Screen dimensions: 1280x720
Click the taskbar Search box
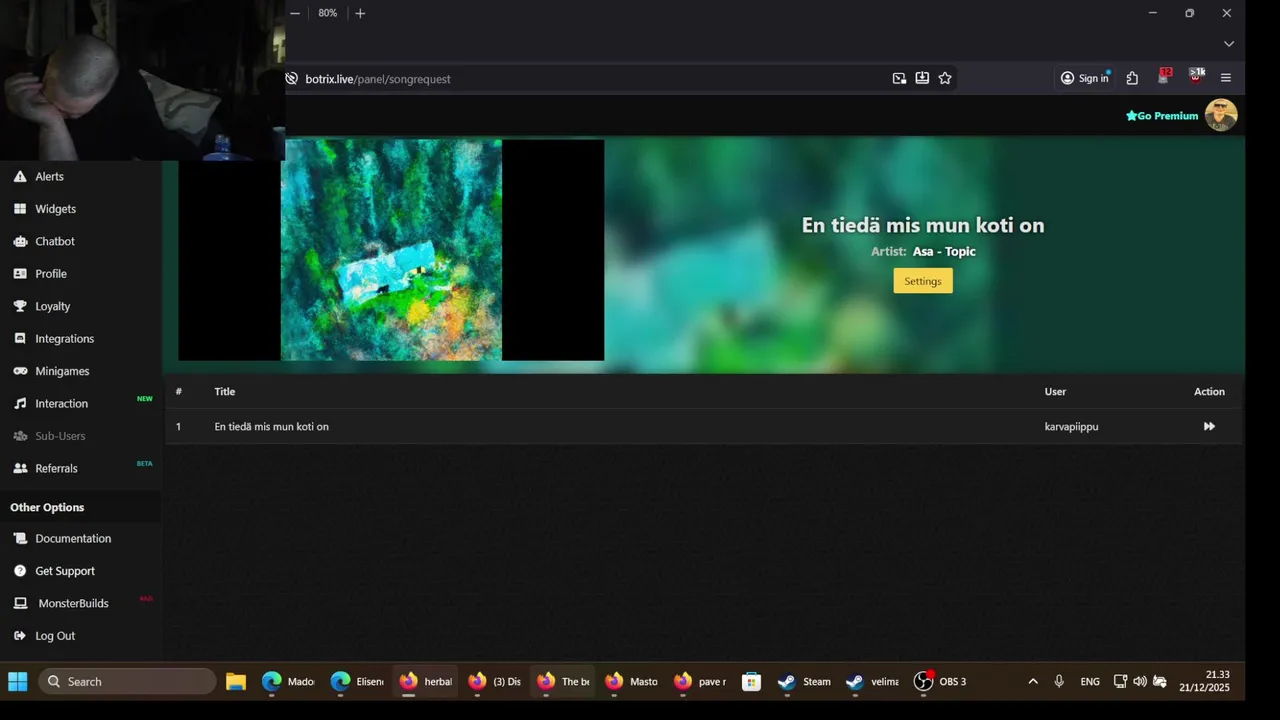127,682
